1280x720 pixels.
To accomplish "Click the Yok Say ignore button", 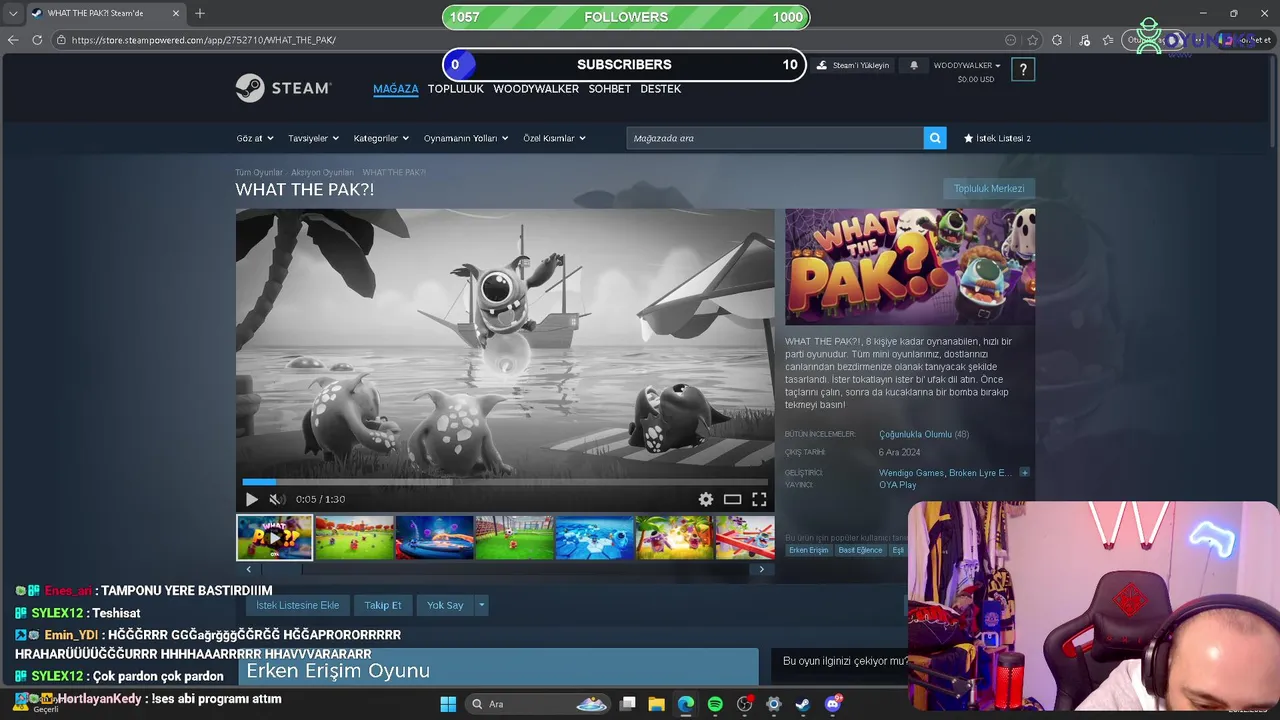I will pyautogui.click(x=445, y=605).
